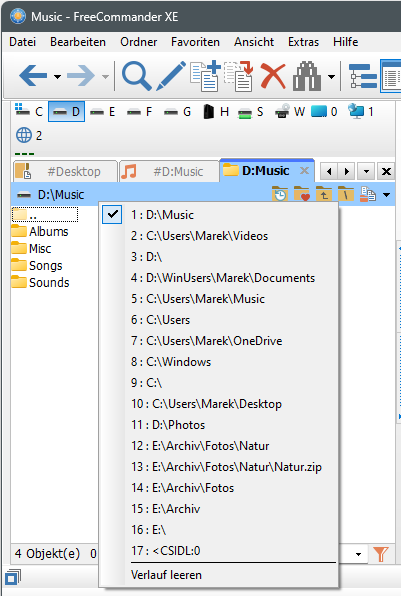Switch to the #Desktop tab
Screen dimensions: 401x596
tap(65, 171)
